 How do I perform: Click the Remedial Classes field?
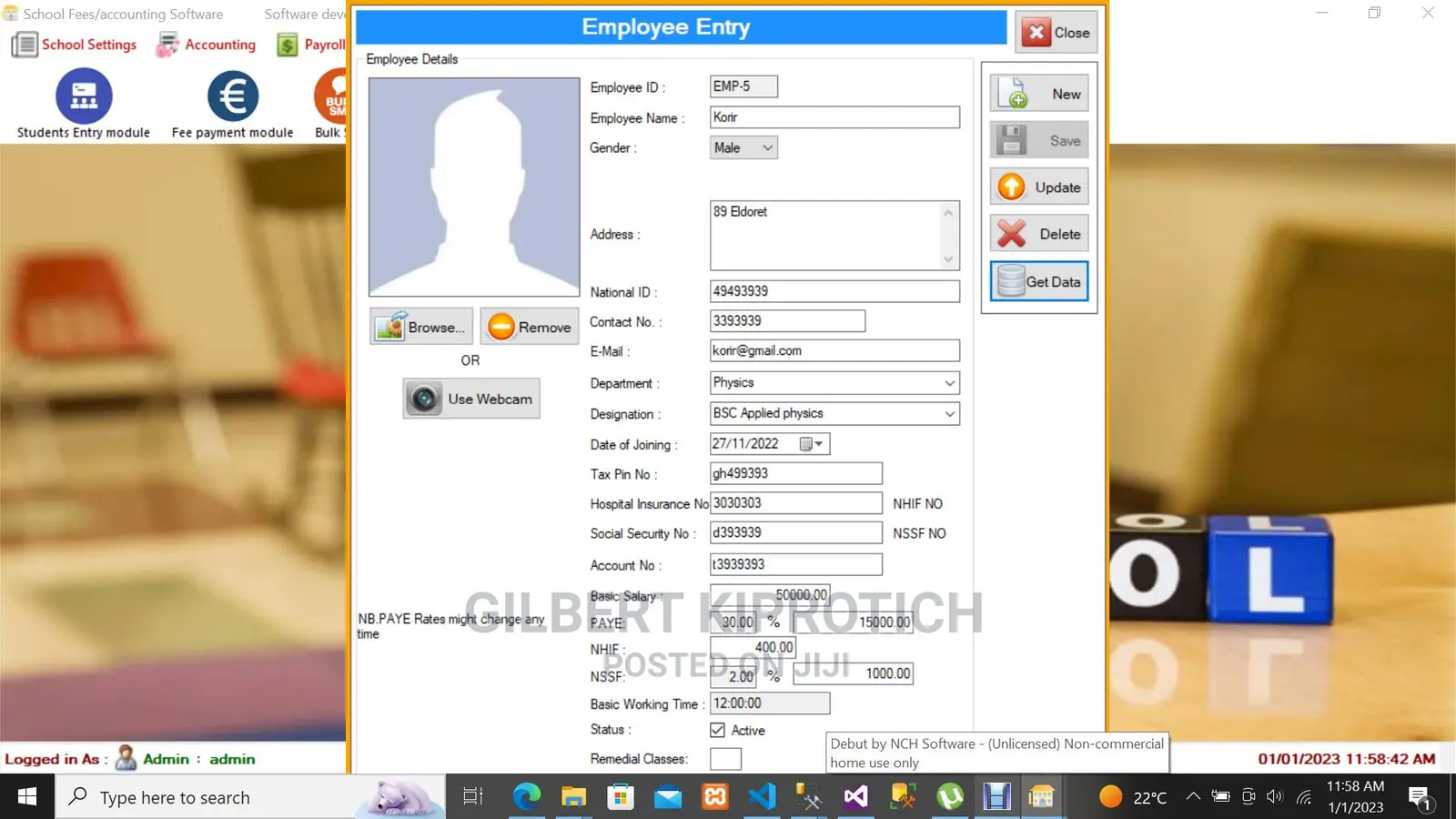[x=725, y=759]
